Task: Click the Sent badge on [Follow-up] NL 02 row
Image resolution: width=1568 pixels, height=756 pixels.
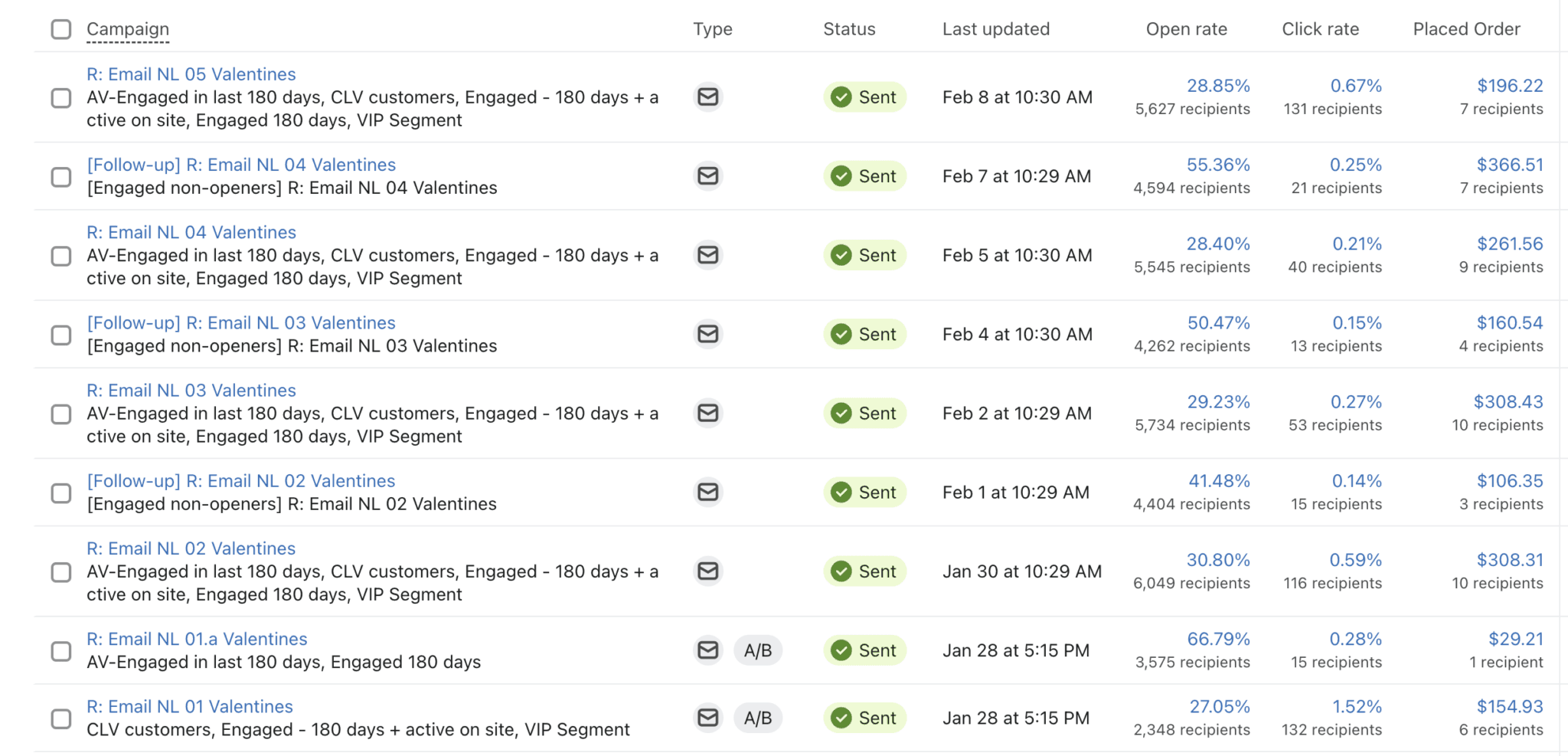Action: coord(864,492)
